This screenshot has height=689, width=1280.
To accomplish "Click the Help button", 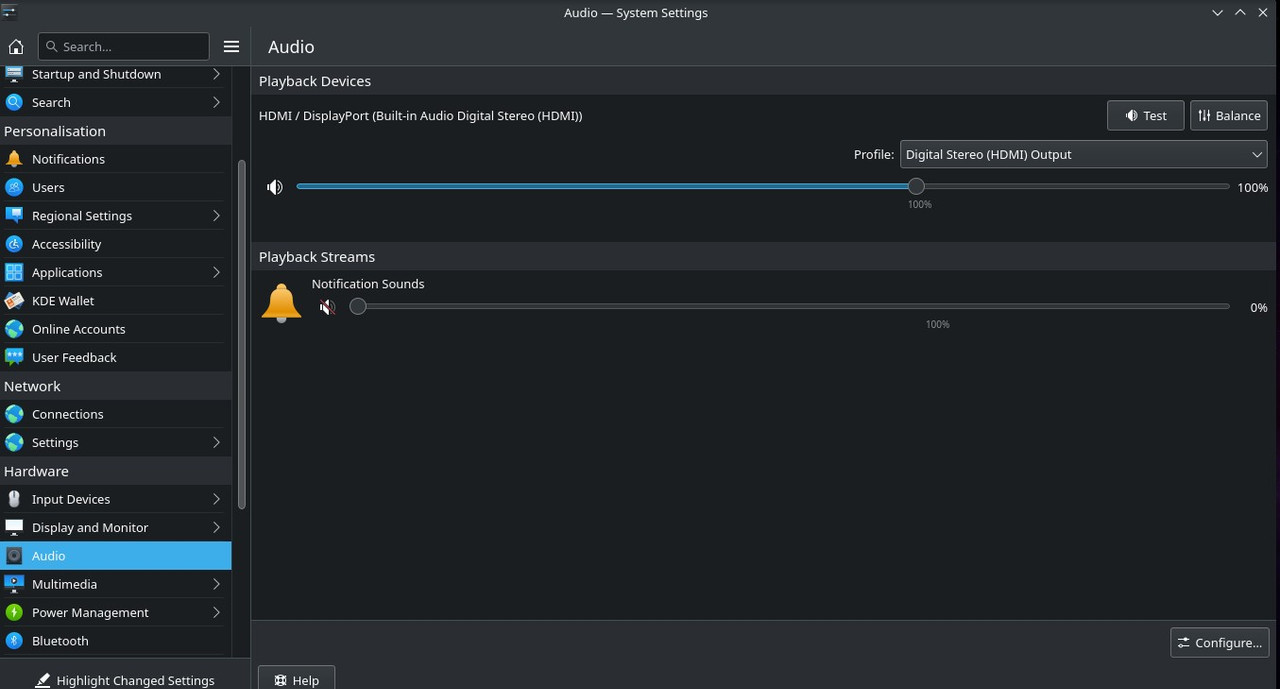I will click(x=296, y=679).
